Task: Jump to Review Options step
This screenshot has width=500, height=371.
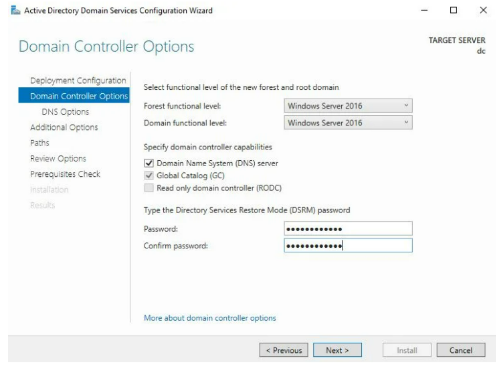Action: tap(58, 159)
